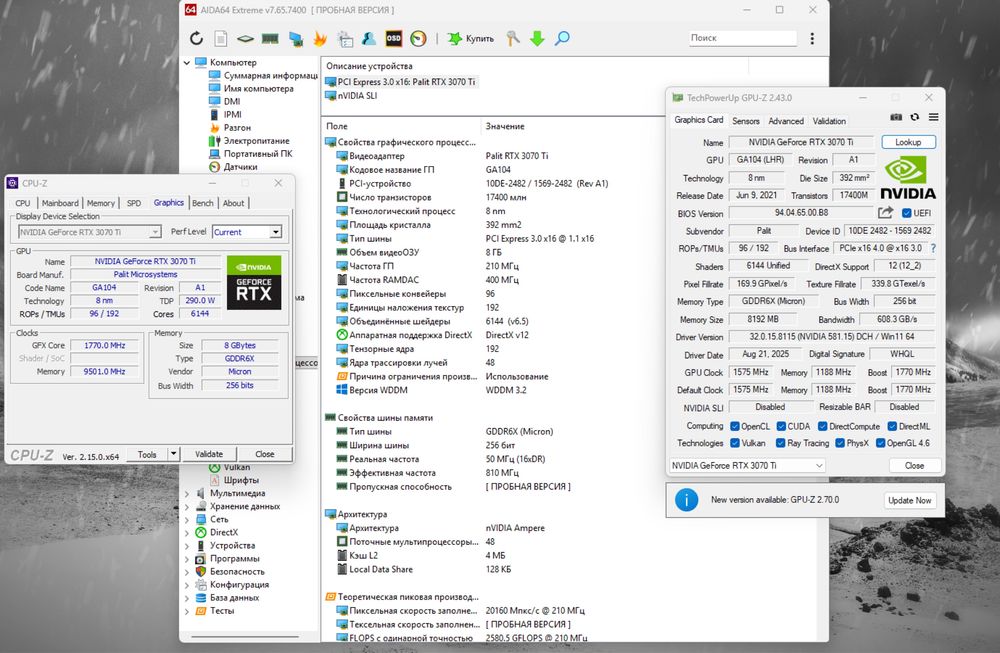1000x653 pixels.
Task: Click the green download arrow icon
Action: pos(537,38)
